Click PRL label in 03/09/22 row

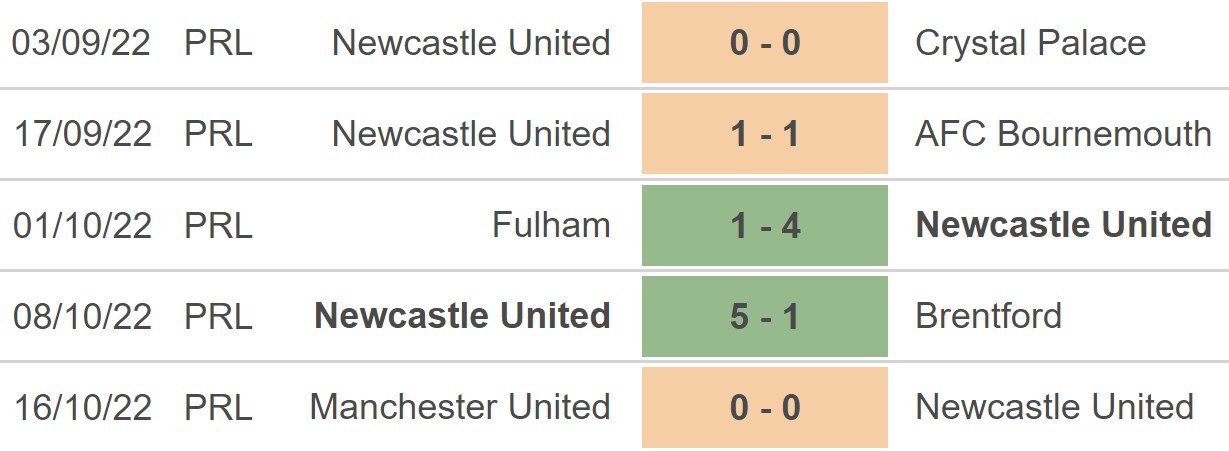point(218,43)
